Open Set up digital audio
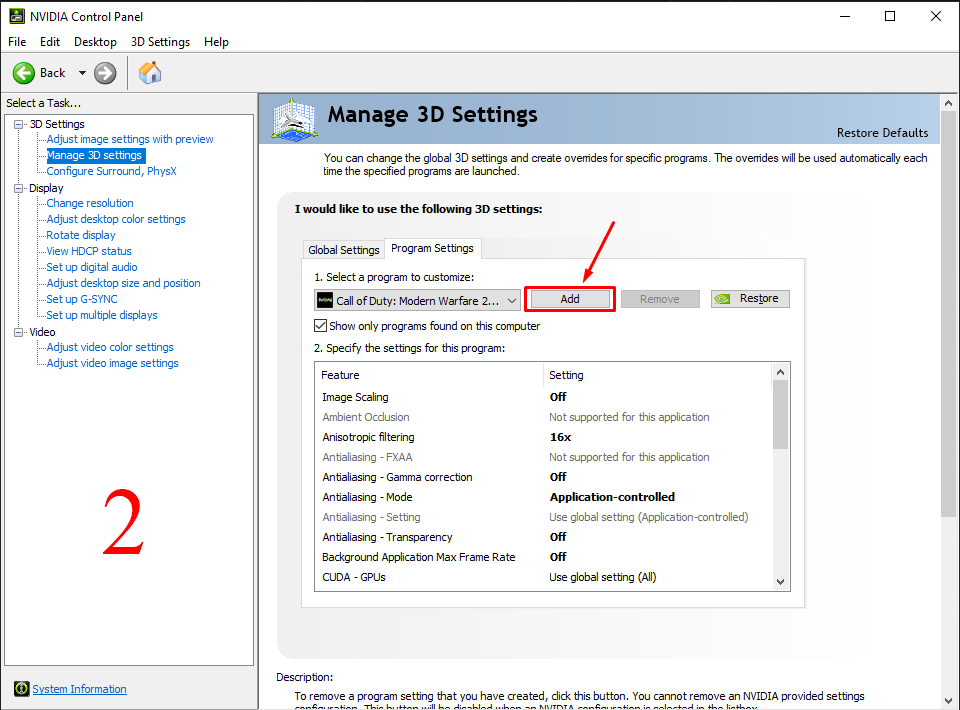The height and width of the screenshot is (710, 960). (92, 267)
